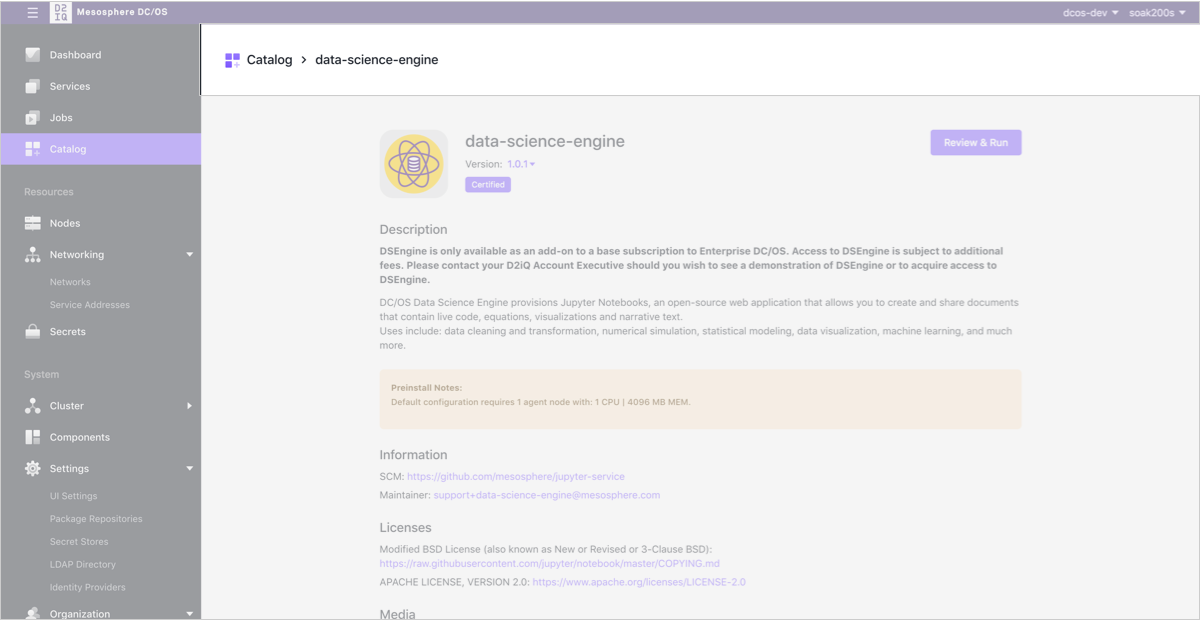The image size is (1200, 620).
Task: Open the Service Addresses submenu item
Action: tap(90, 305)
